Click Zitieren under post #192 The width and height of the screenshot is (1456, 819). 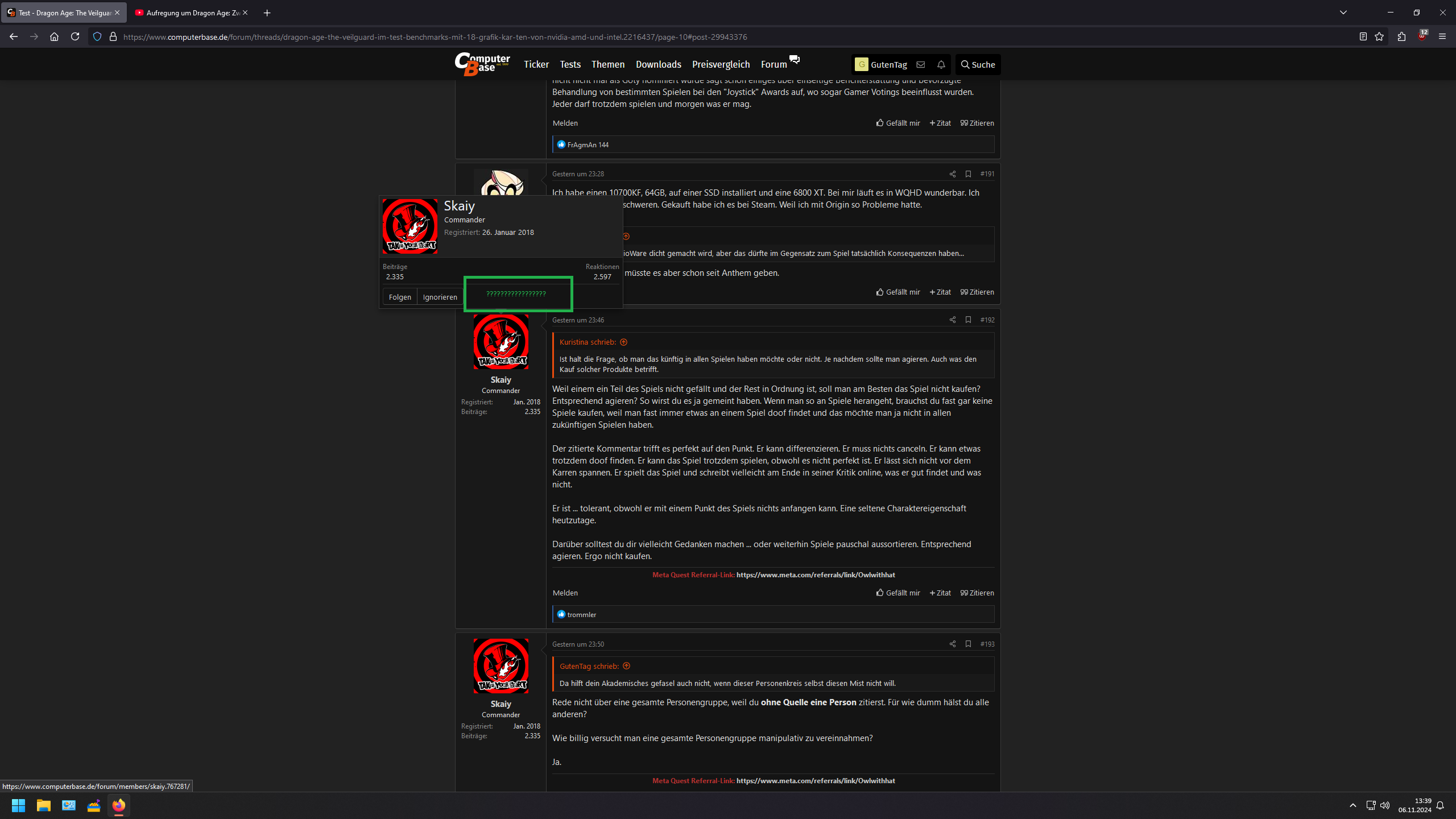[x=977, y=593]
